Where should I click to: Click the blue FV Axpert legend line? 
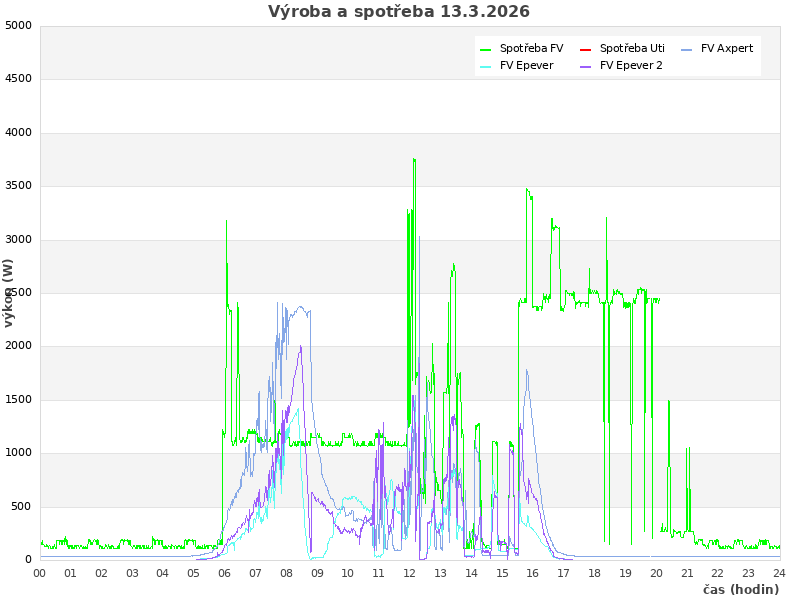coord(687,49)
